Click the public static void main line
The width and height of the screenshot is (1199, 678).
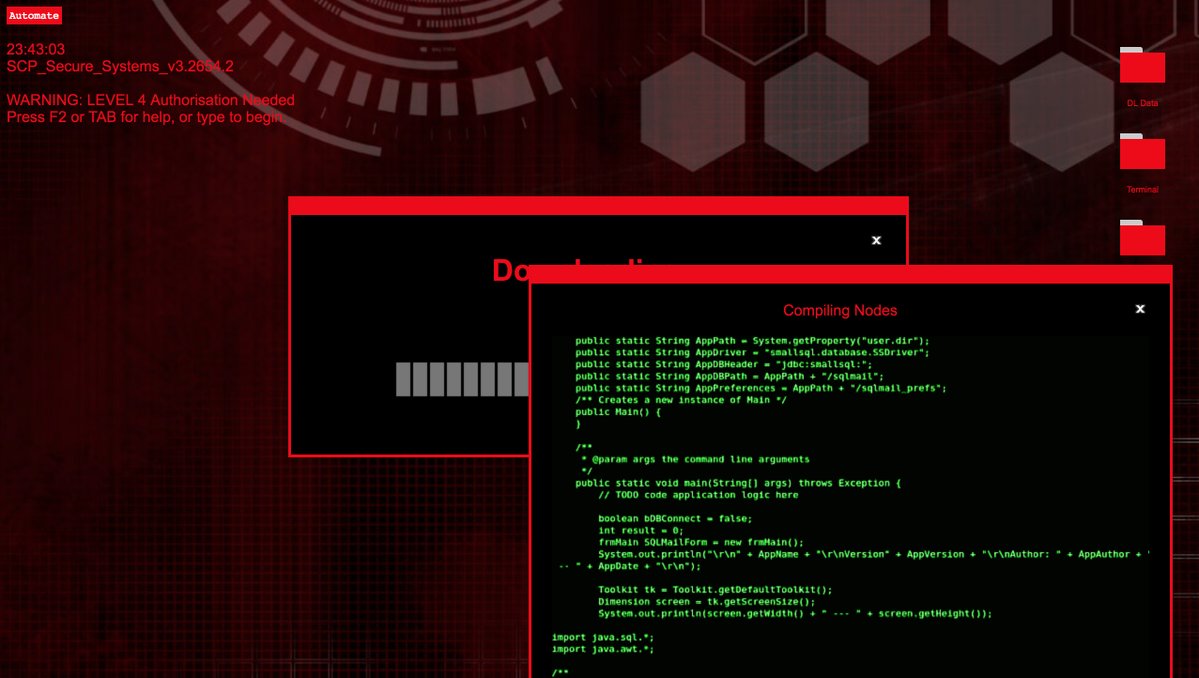tap(737, 483)
